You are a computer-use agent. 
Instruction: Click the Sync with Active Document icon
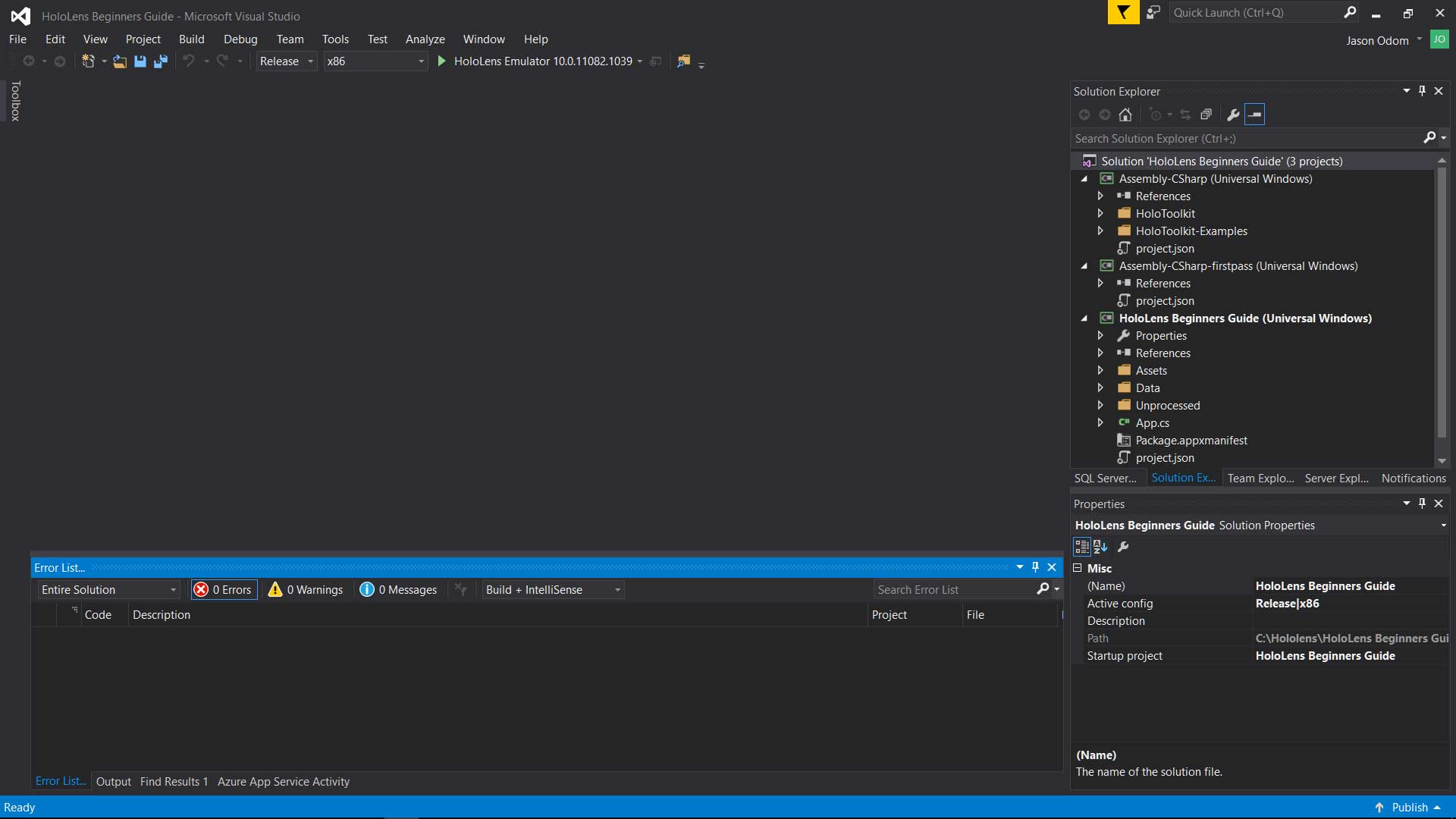[x=1185, y=115]
